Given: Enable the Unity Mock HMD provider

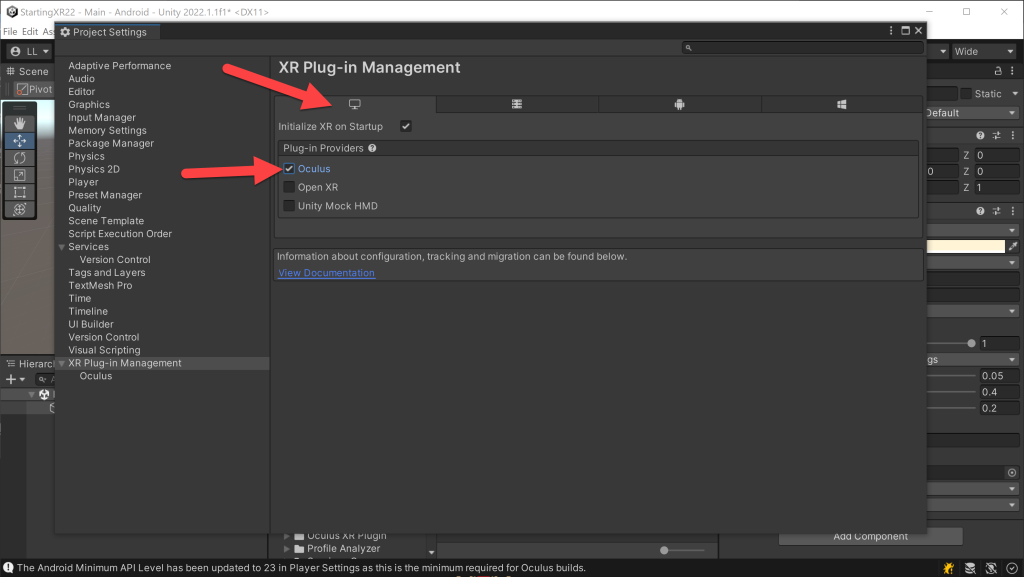Looking at the screenshot, I should 289,206.
